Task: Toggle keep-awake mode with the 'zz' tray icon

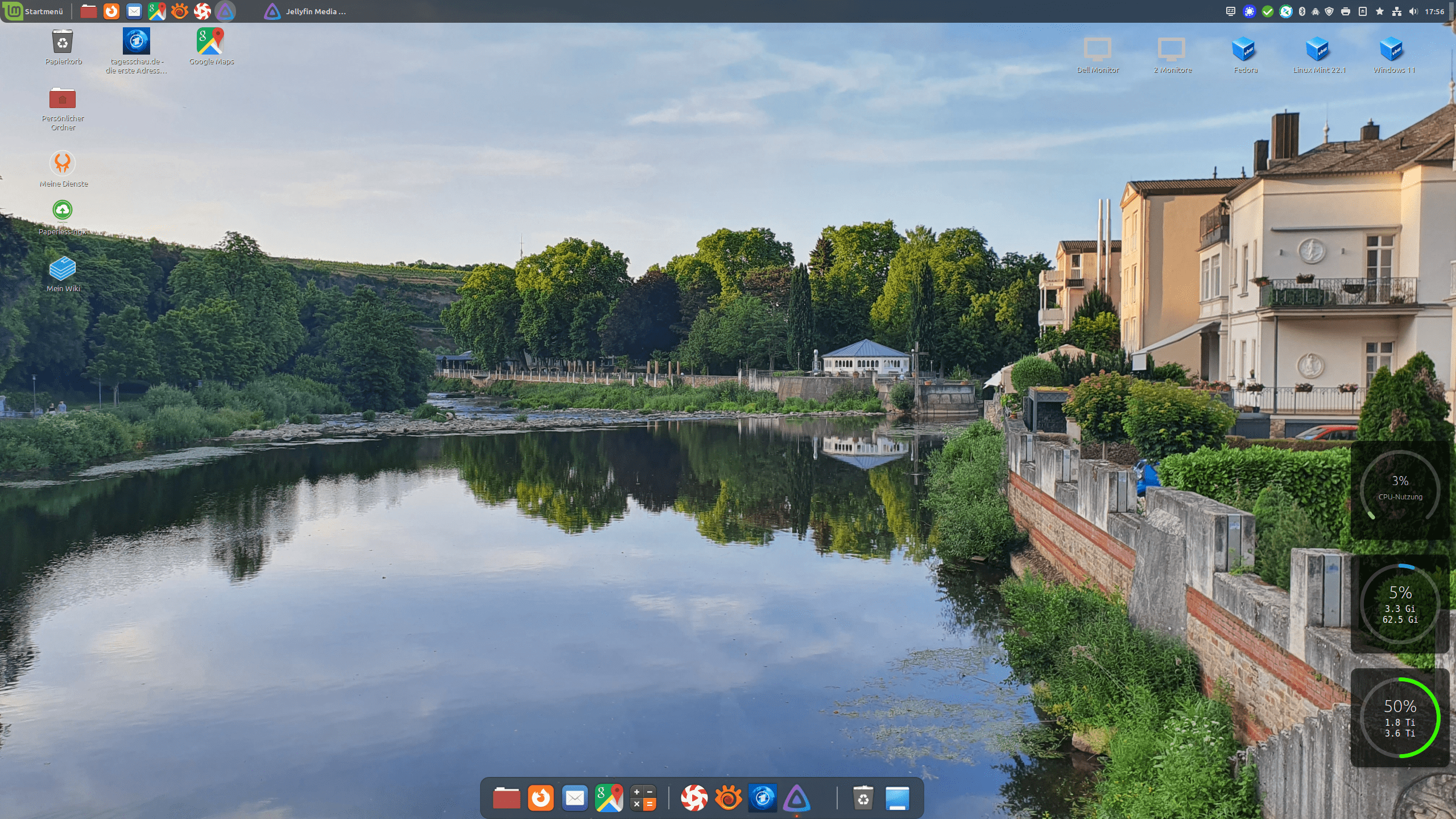Action: 1231,11
